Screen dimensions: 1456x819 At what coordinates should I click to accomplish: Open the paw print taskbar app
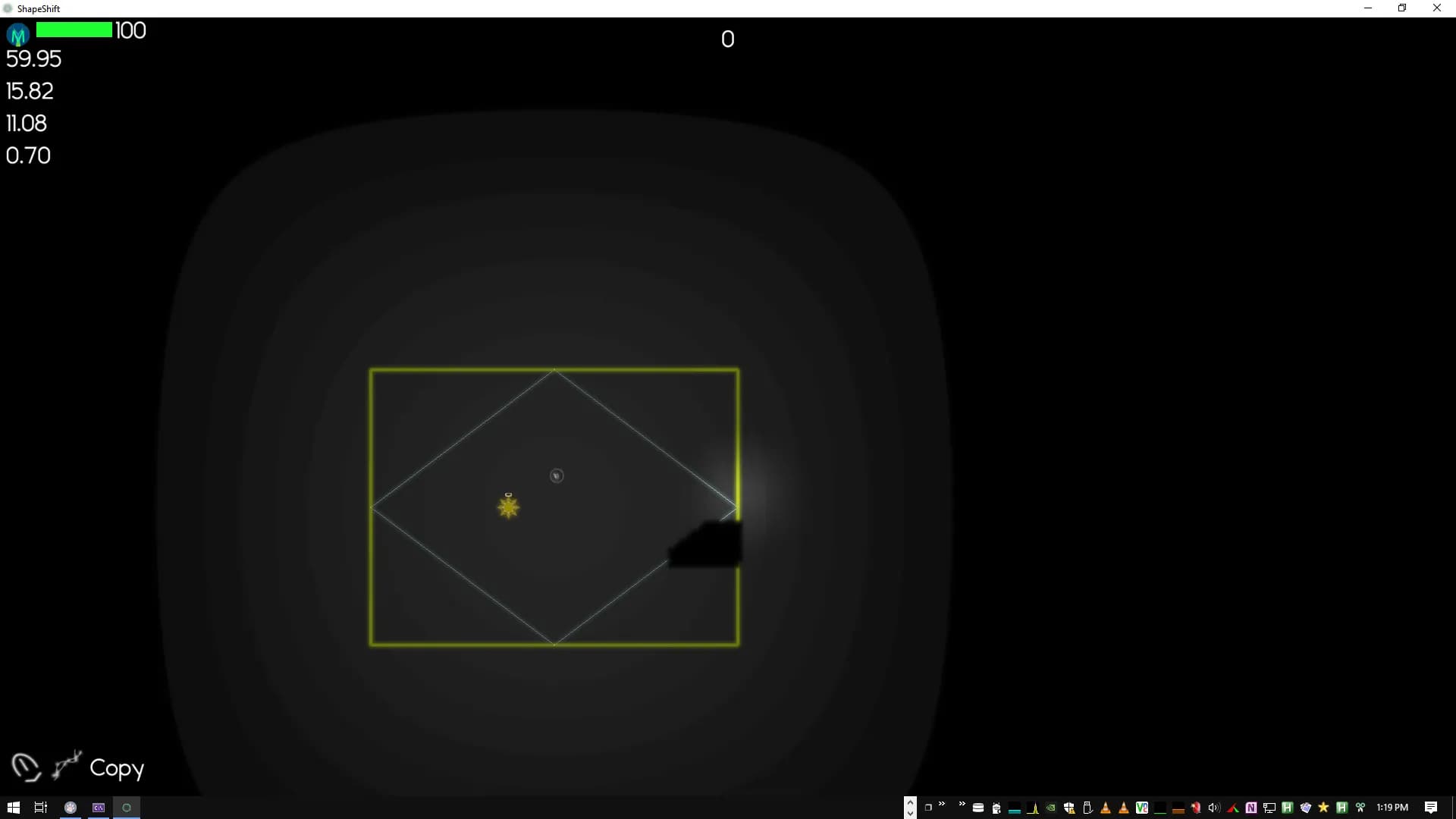[x=71, y=808]
